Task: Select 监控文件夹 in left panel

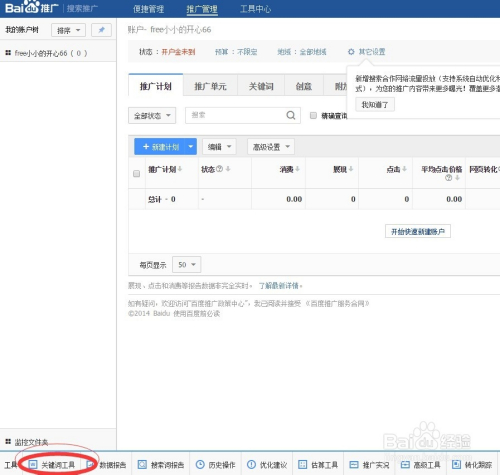Action: 31,442
